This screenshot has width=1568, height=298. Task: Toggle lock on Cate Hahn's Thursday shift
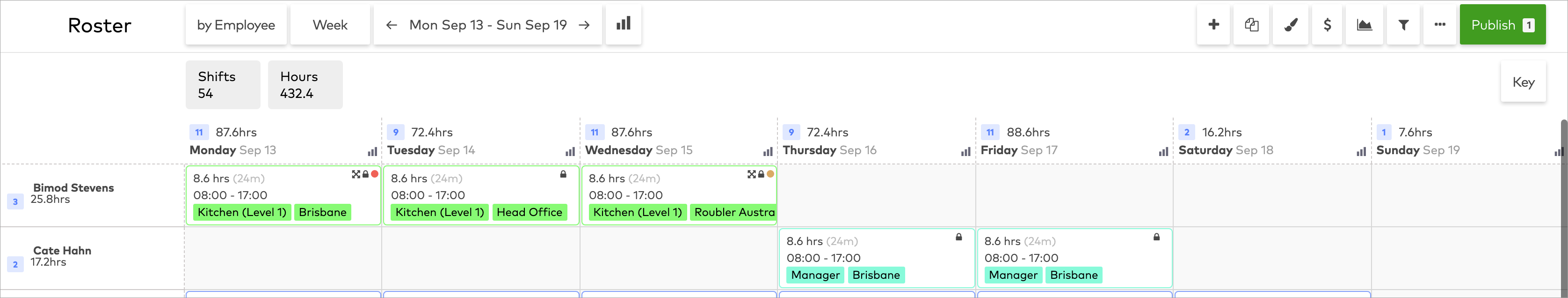[x=958, y=237]
